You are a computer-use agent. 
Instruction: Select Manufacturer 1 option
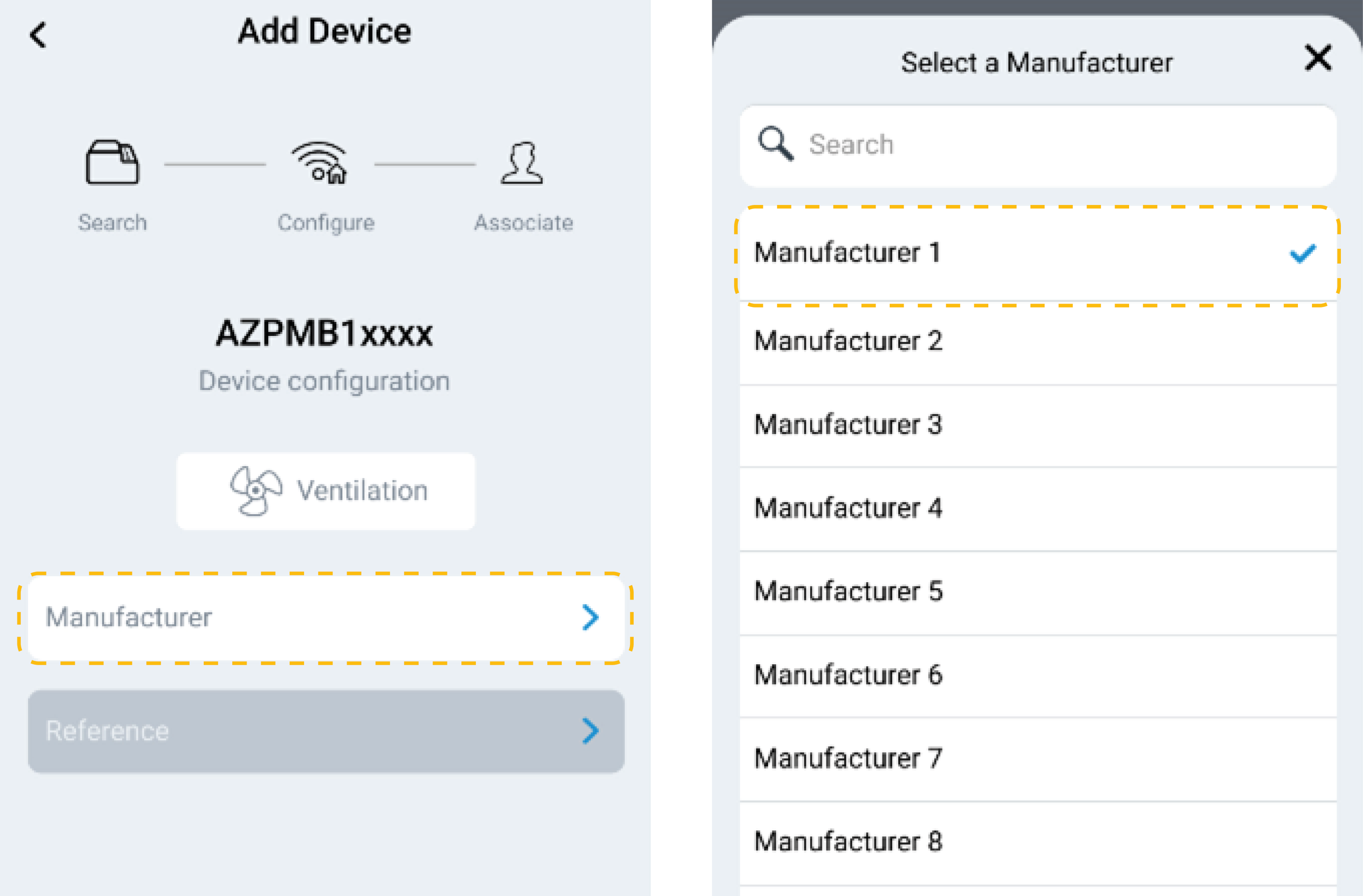(848, 253)
